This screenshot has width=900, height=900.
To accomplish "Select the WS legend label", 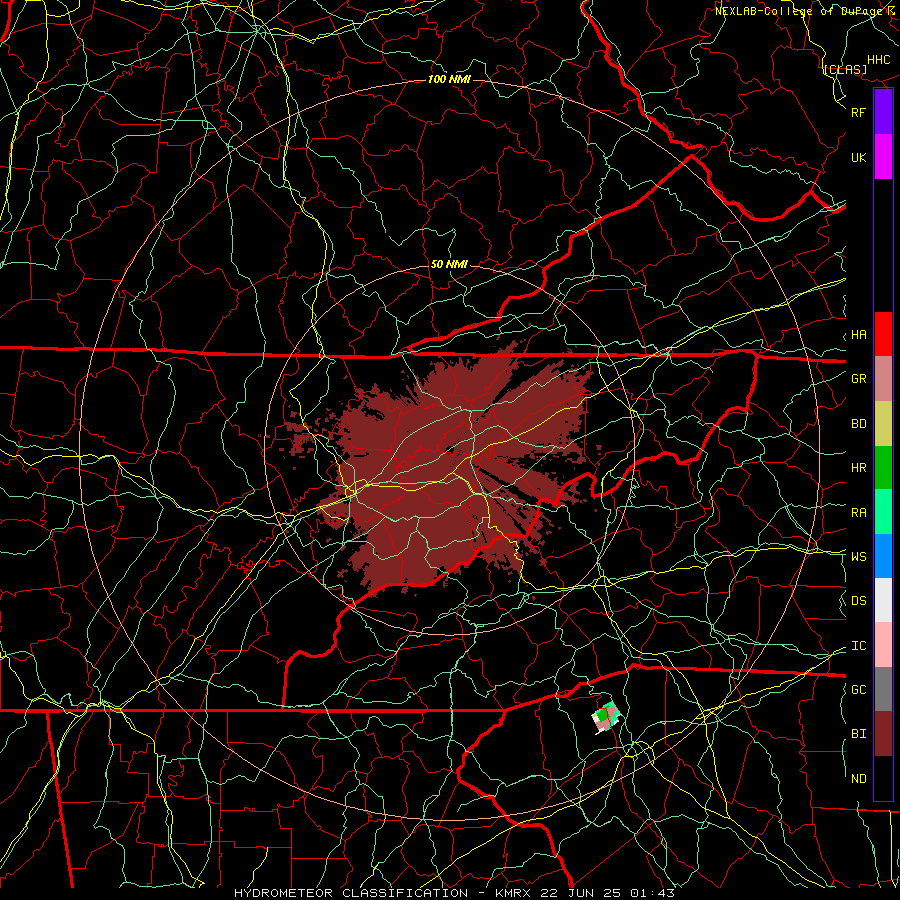I will point(858,557).
